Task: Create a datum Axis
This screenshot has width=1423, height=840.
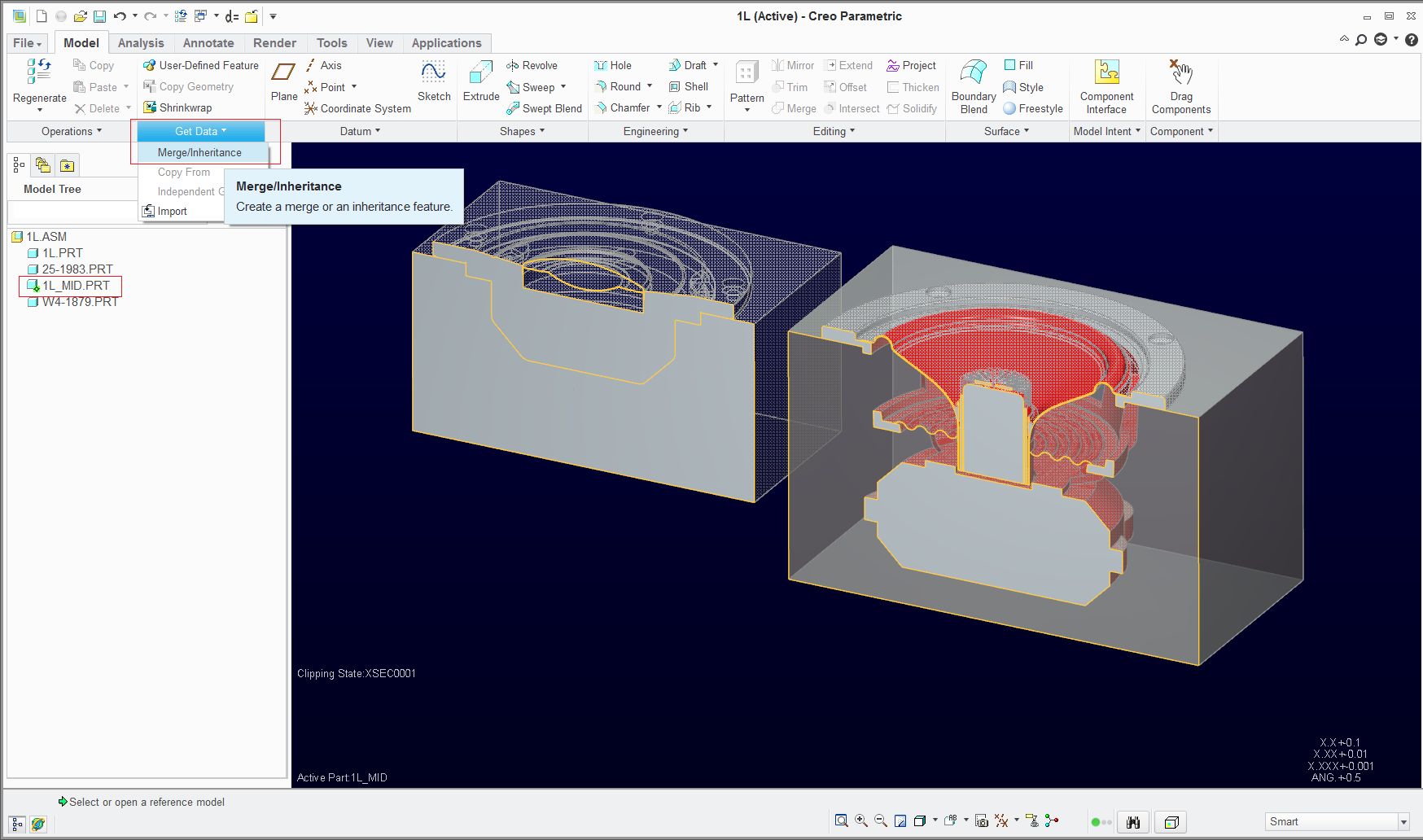Action: coord(322,65)
